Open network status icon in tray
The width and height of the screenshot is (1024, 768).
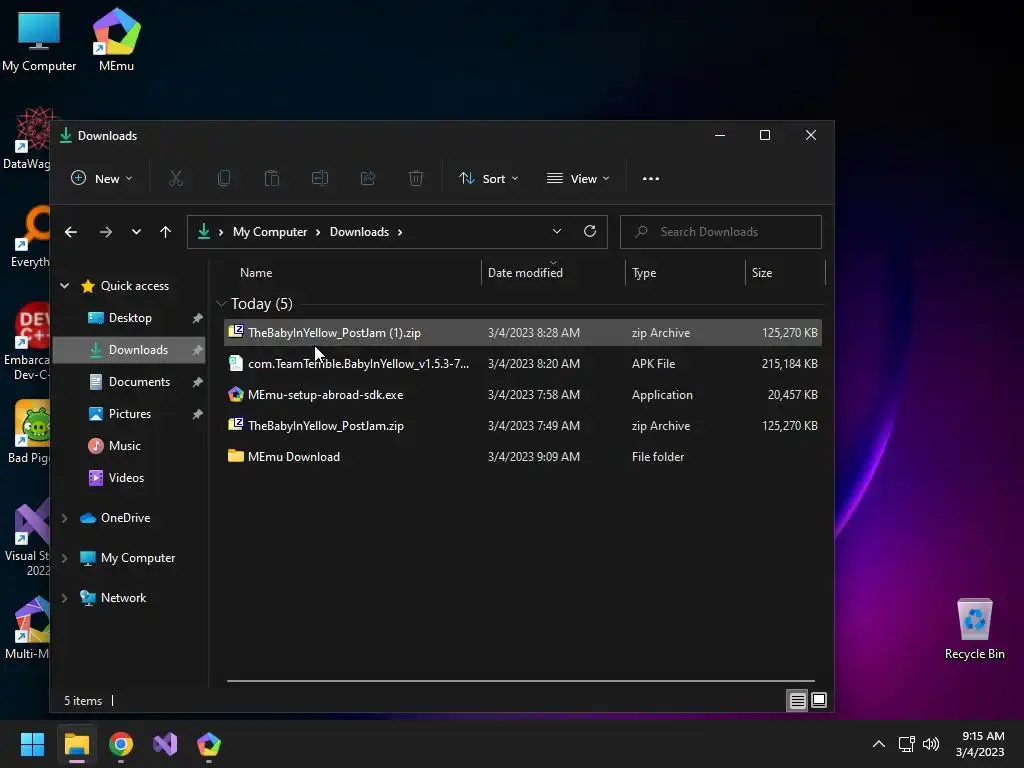906,744
